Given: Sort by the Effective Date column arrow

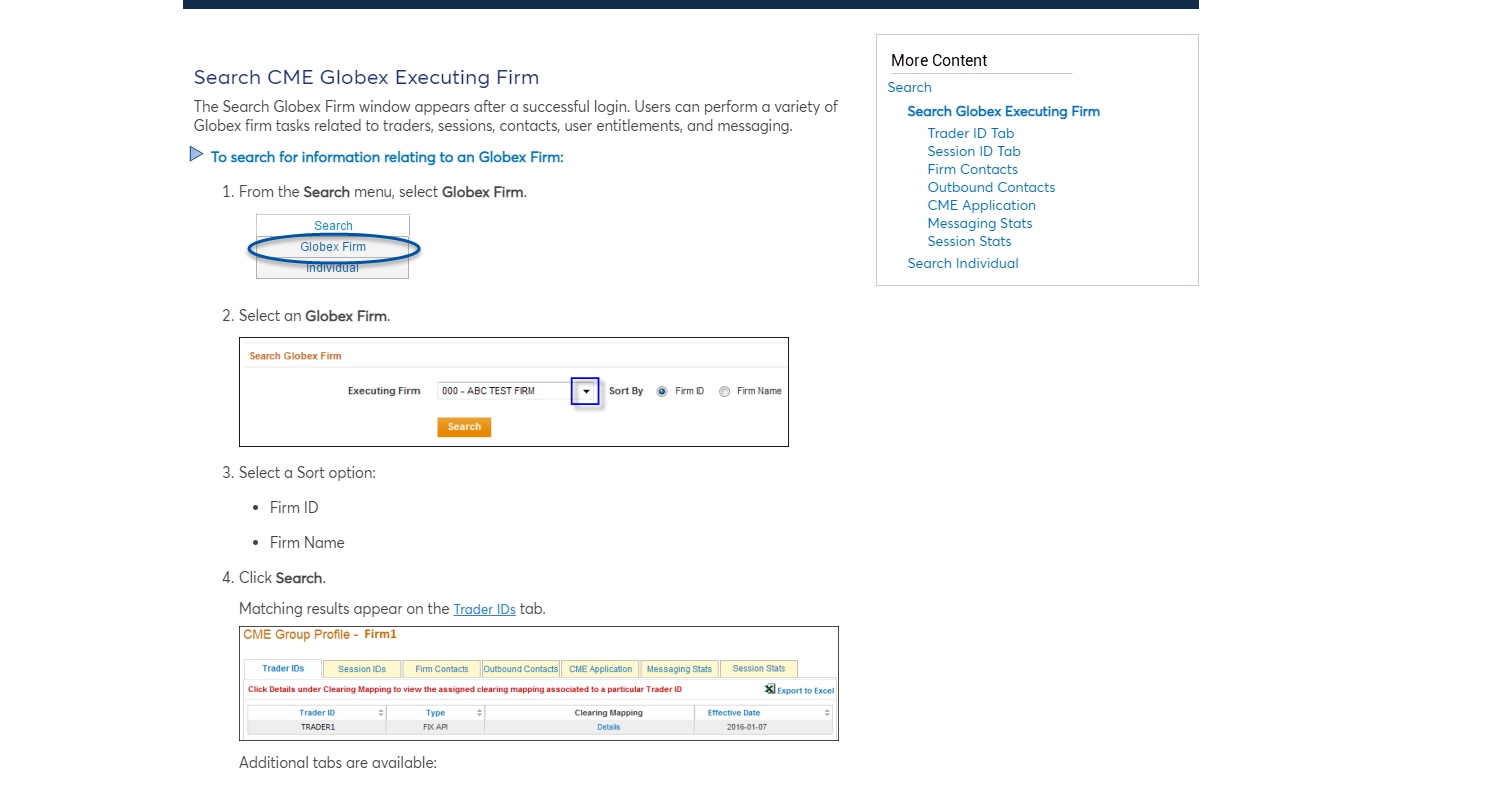Looking at the screenshot, I should (x=828, y=713).
